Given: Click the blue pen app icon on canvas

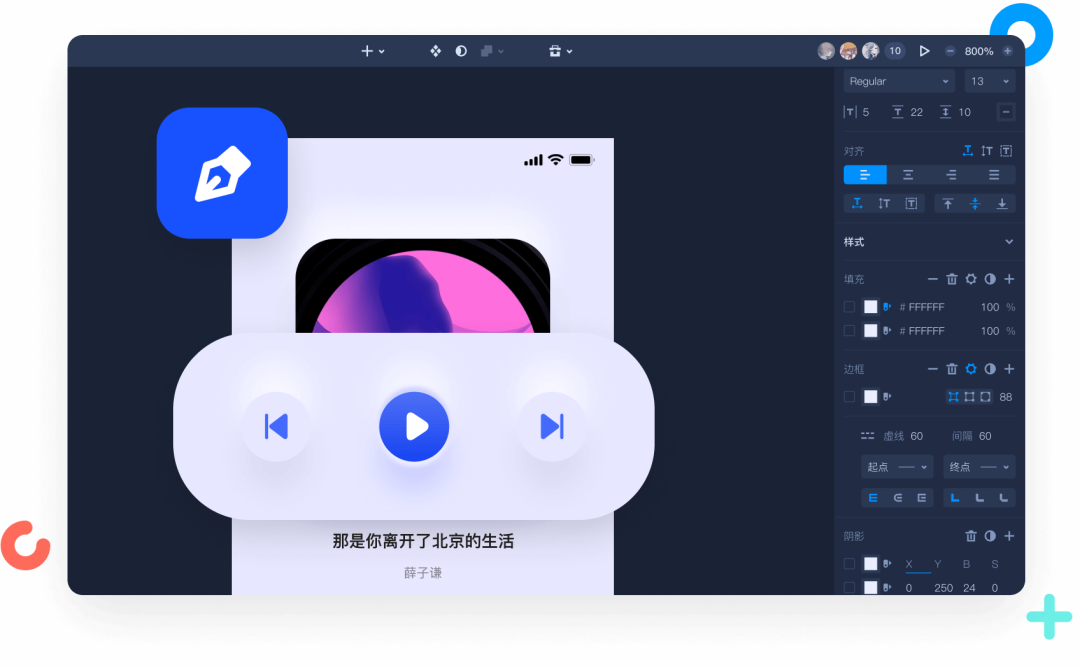Looking at the screenshot, I should 222,173.
